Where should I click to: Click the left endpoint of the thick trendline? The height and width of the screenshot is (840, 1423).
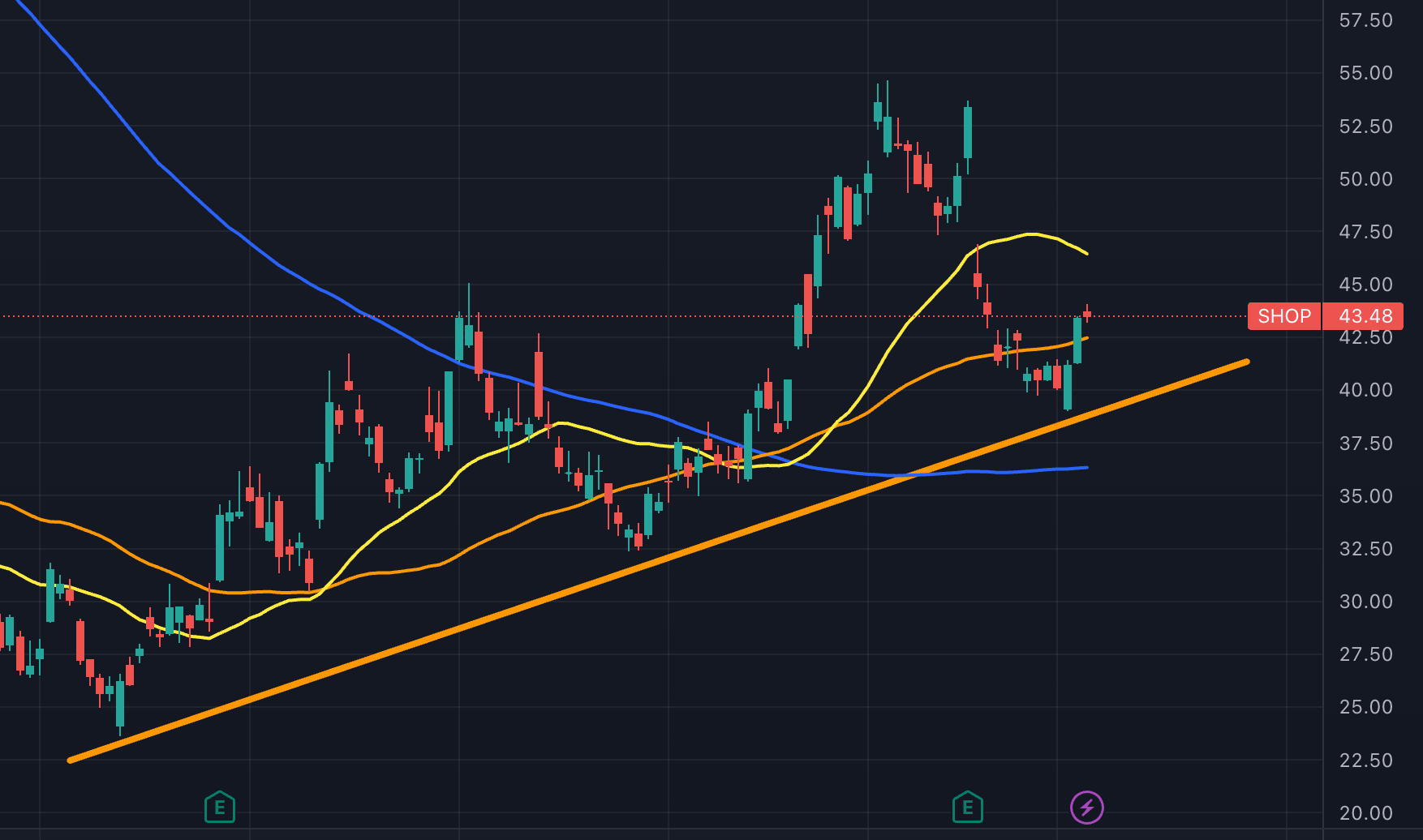click(71, 760)
